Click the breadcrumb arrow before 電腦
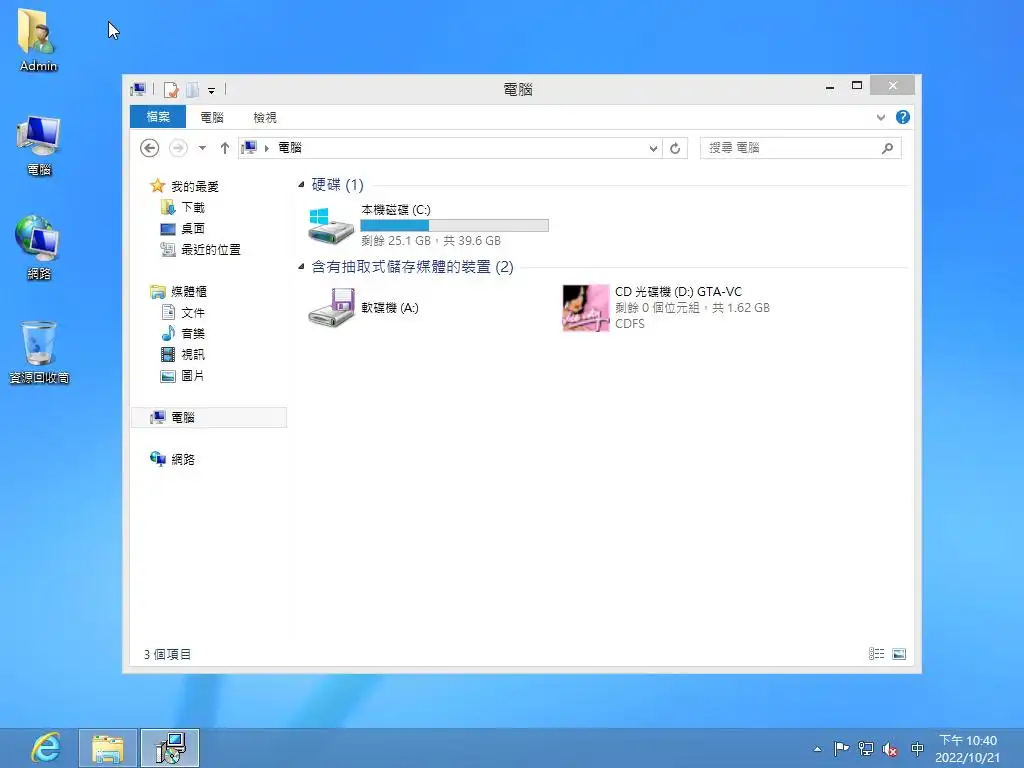The height and width of the screenshot is (768, 1024). (x=266, y=148)
